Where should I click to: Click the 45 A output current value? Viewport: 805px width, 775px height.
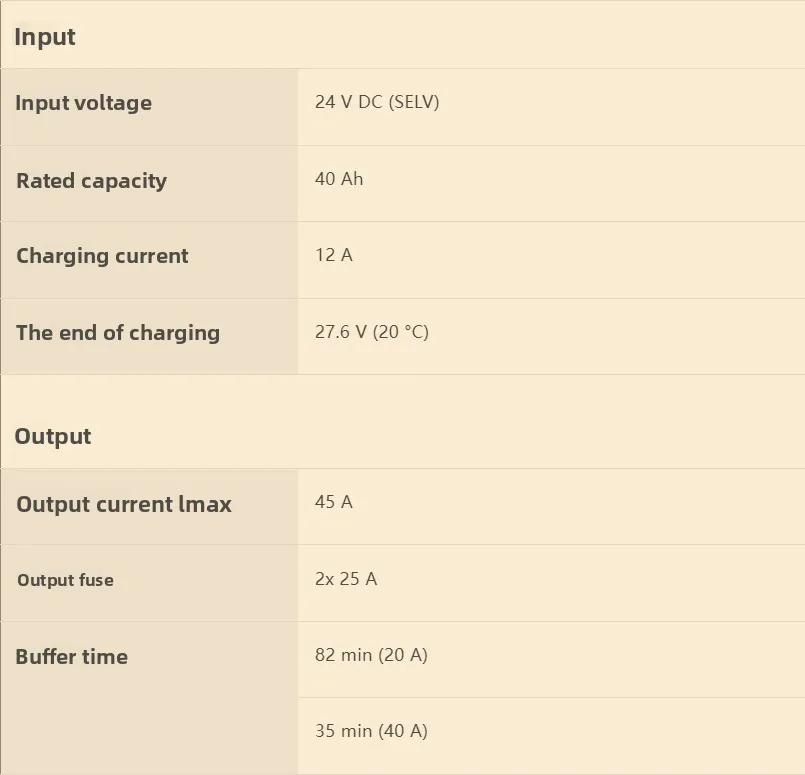334,502
